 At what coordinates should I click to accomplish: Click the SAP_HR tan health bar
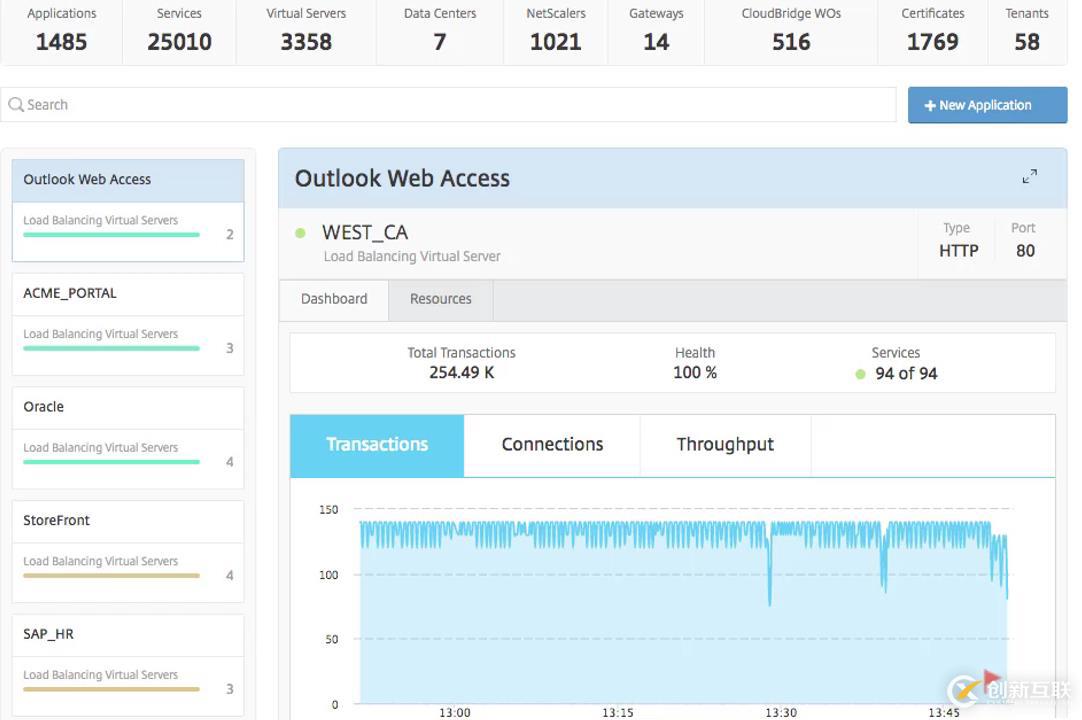click(x=112, y=689)
